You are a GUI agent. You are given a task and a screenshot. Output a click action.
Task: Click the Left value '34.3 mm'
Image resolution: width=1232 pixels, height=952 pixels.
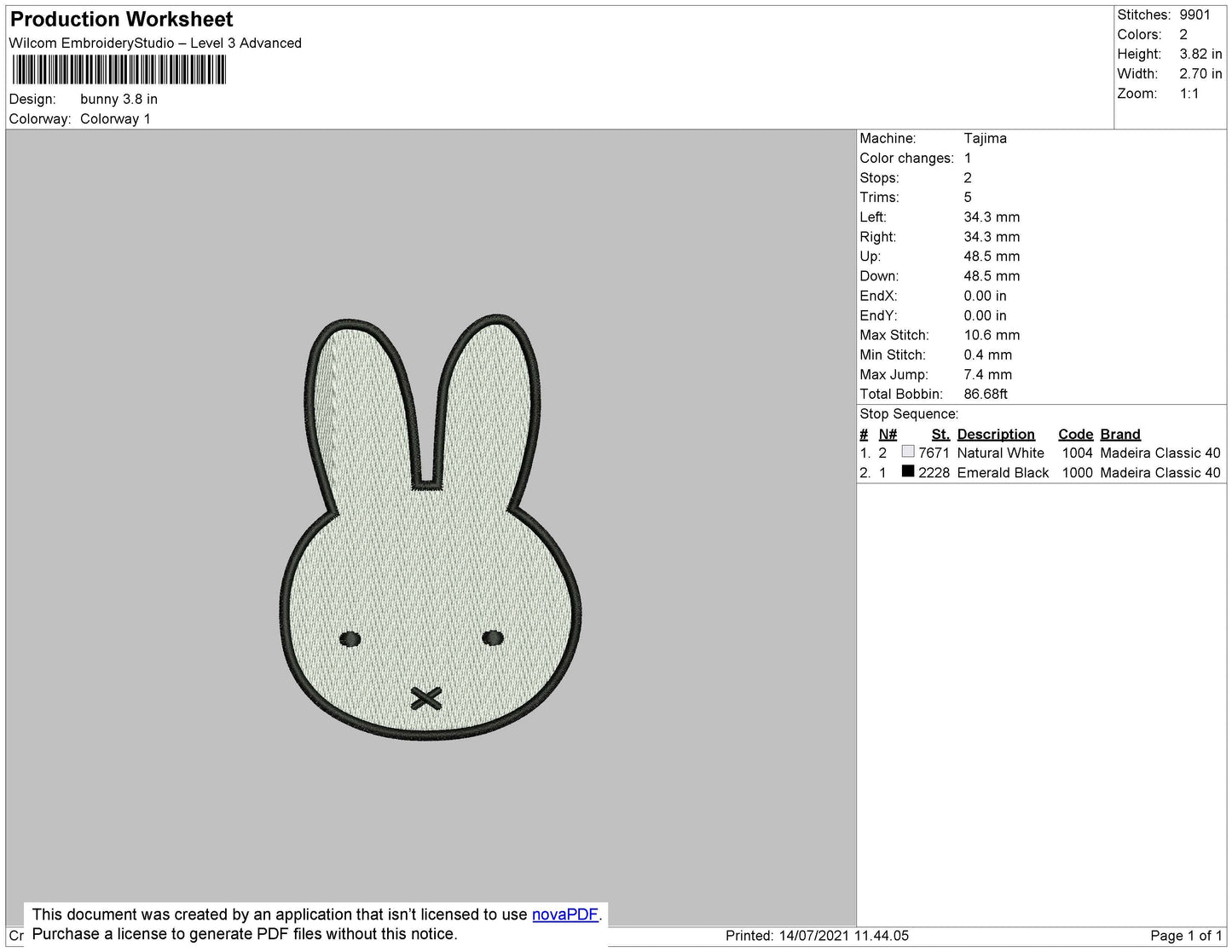click(992, 216)
